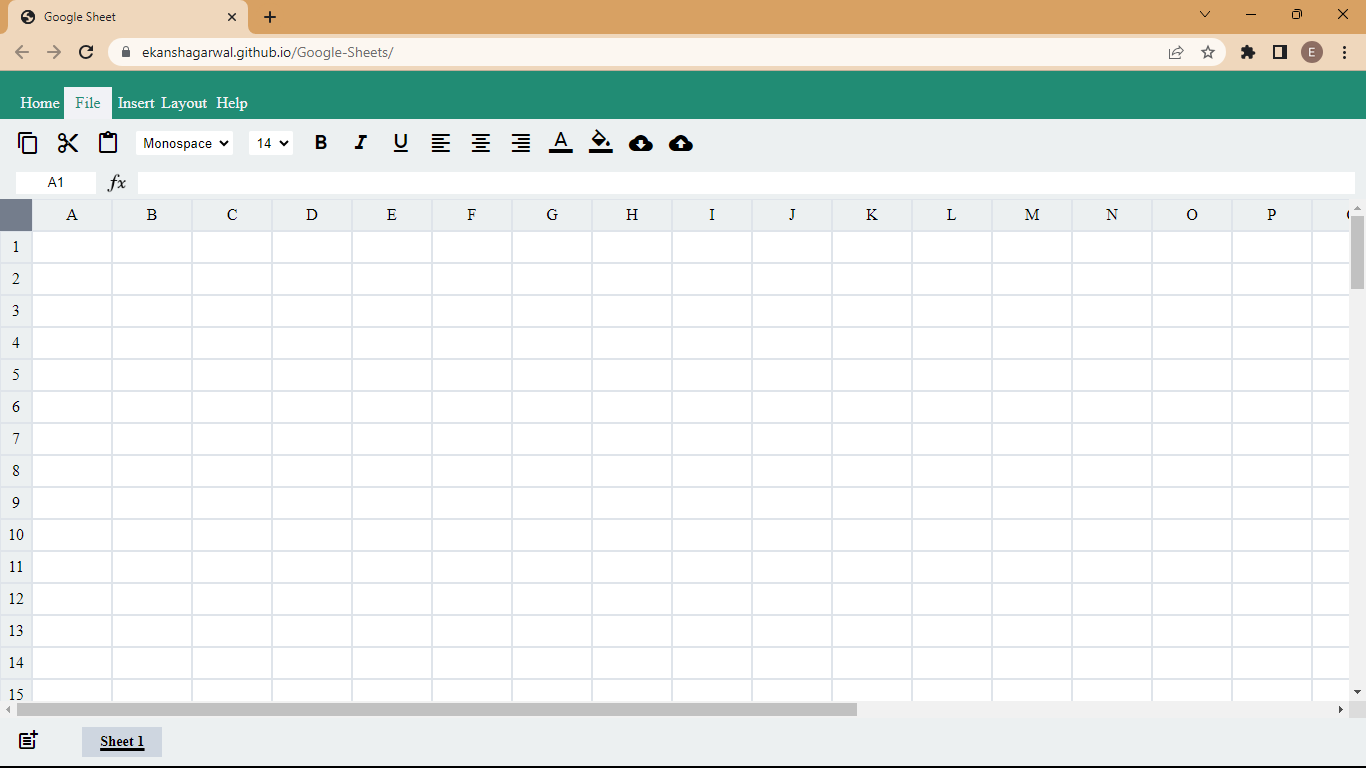The image size is (1366, 768).
Task: Toggle bold formatting
Action: coord(321,143)
